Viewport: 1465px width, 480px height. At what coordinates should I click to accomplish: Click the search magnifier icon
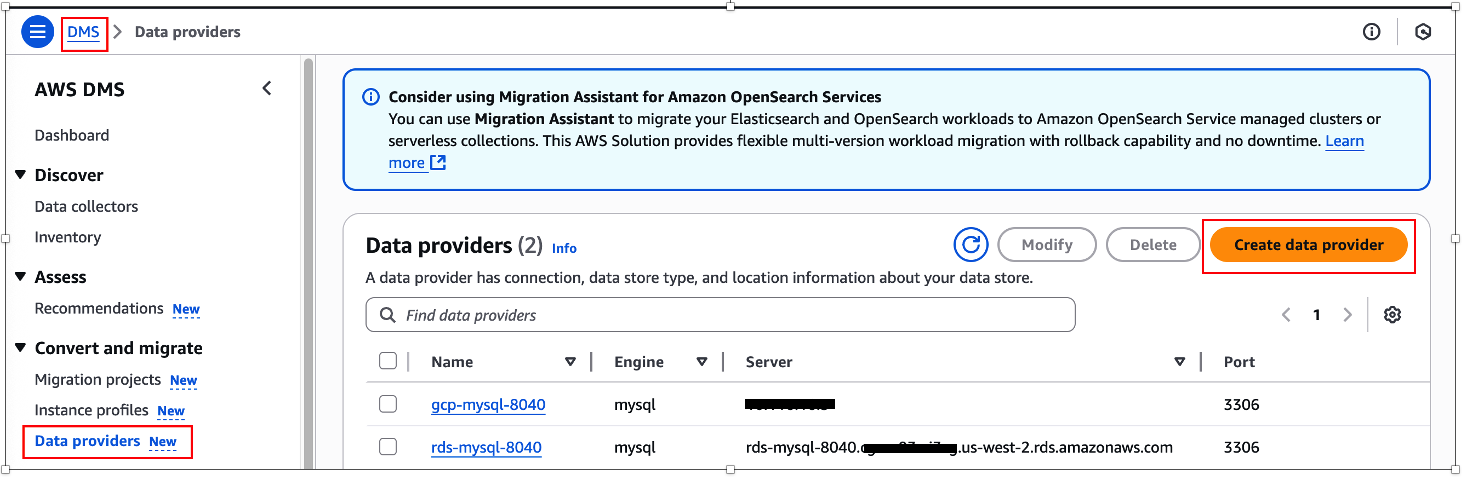387,315
